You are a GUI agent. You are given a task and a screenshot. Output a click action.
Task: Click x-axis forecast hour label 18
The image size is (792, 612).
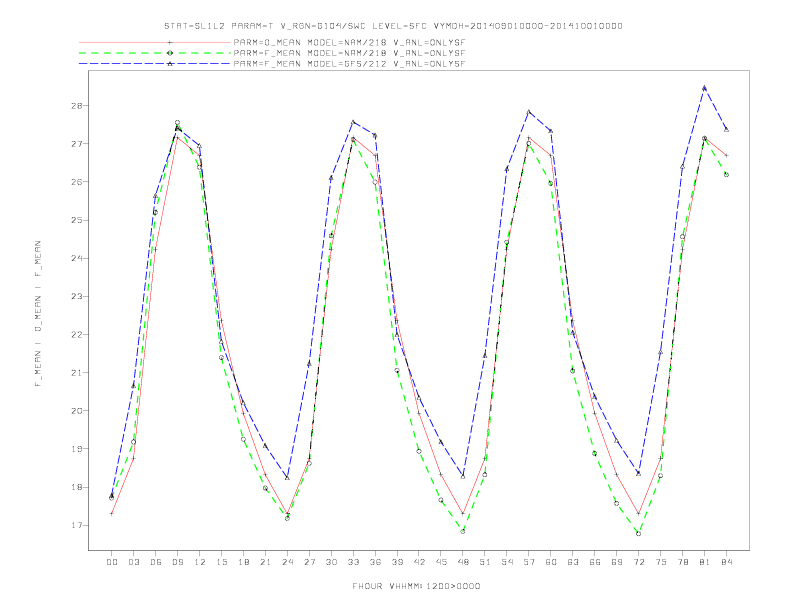(243, 562)
